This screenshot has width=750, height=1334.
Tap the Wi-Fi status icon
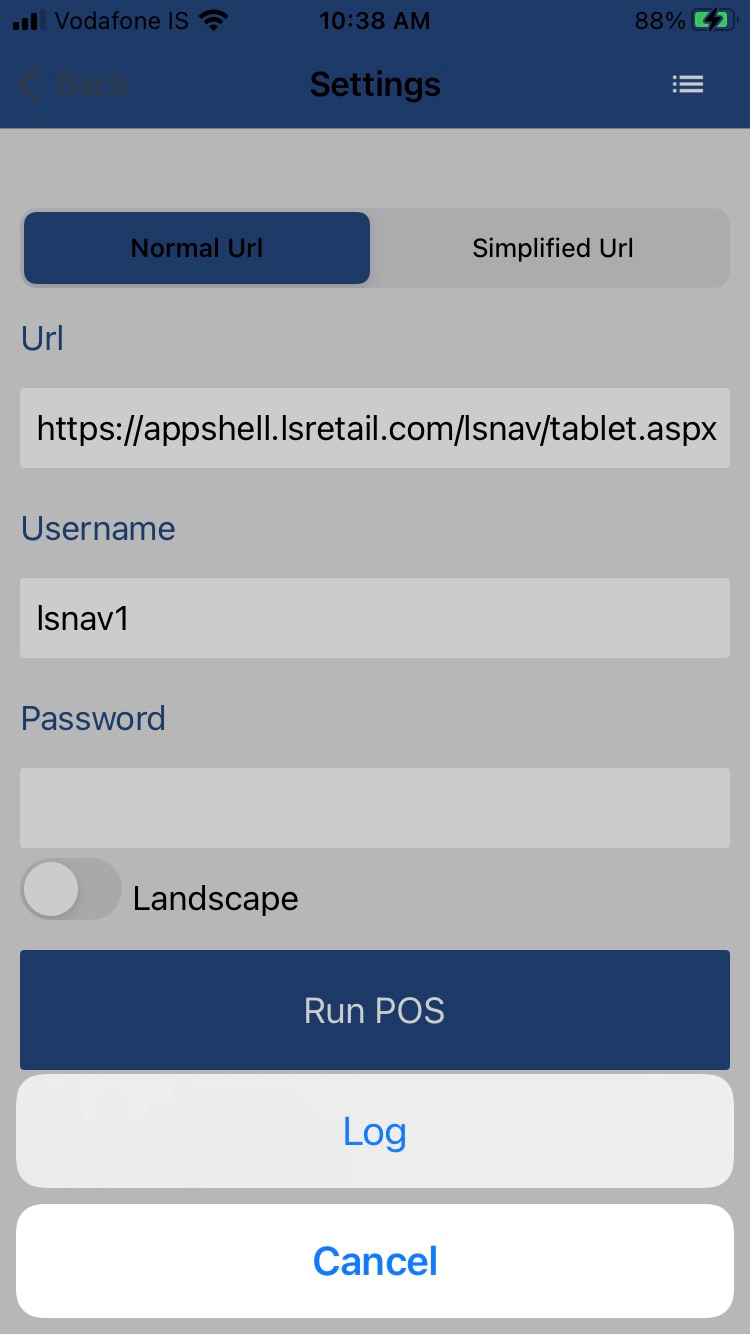click(213, 21)
